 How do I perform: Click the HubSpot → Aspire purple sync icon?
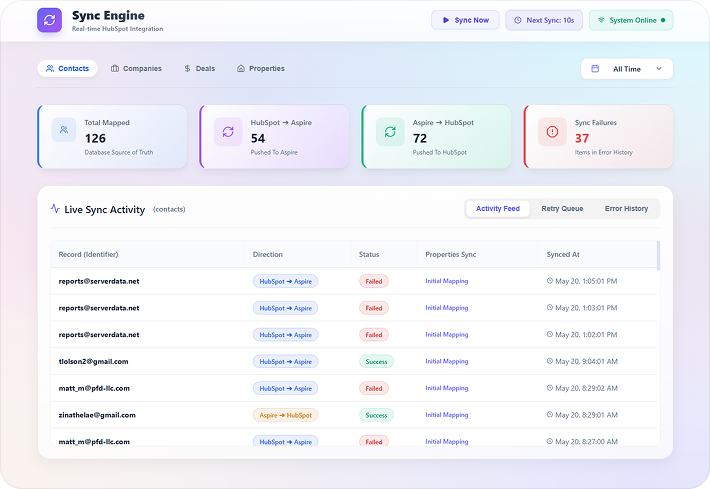point(228,132)
